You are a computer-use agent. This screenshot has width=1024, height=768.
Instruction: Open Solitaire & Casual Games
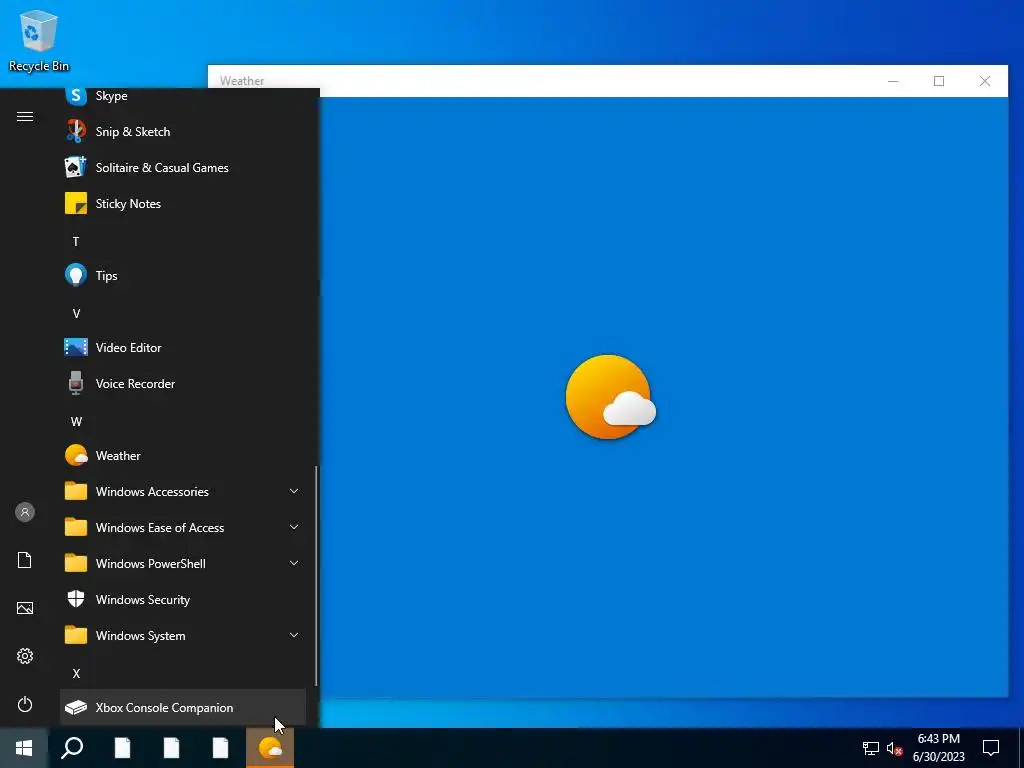pos(183,168)
